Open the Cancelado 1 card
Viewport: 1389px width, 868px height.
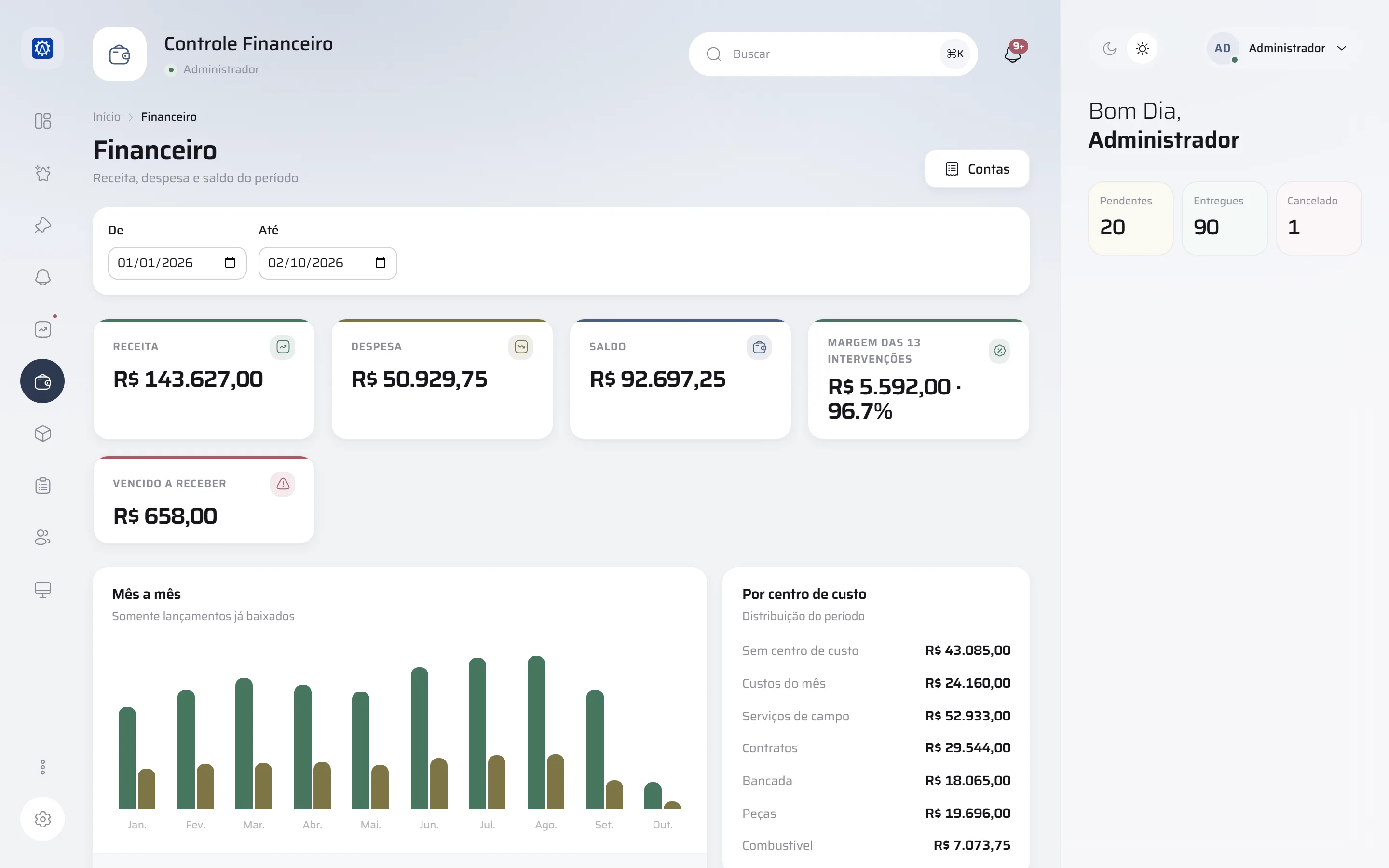[x=1319, y=219]
